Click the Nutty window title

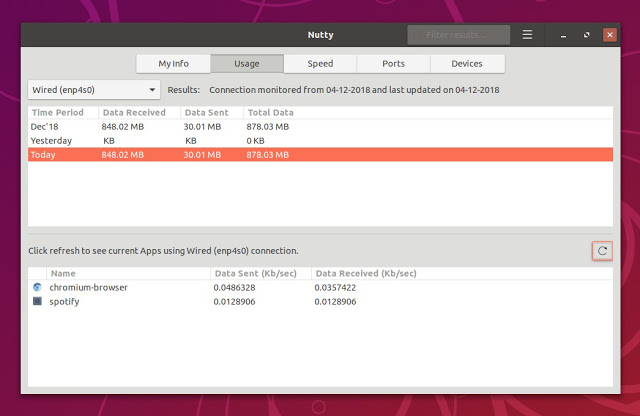point(320,35)
